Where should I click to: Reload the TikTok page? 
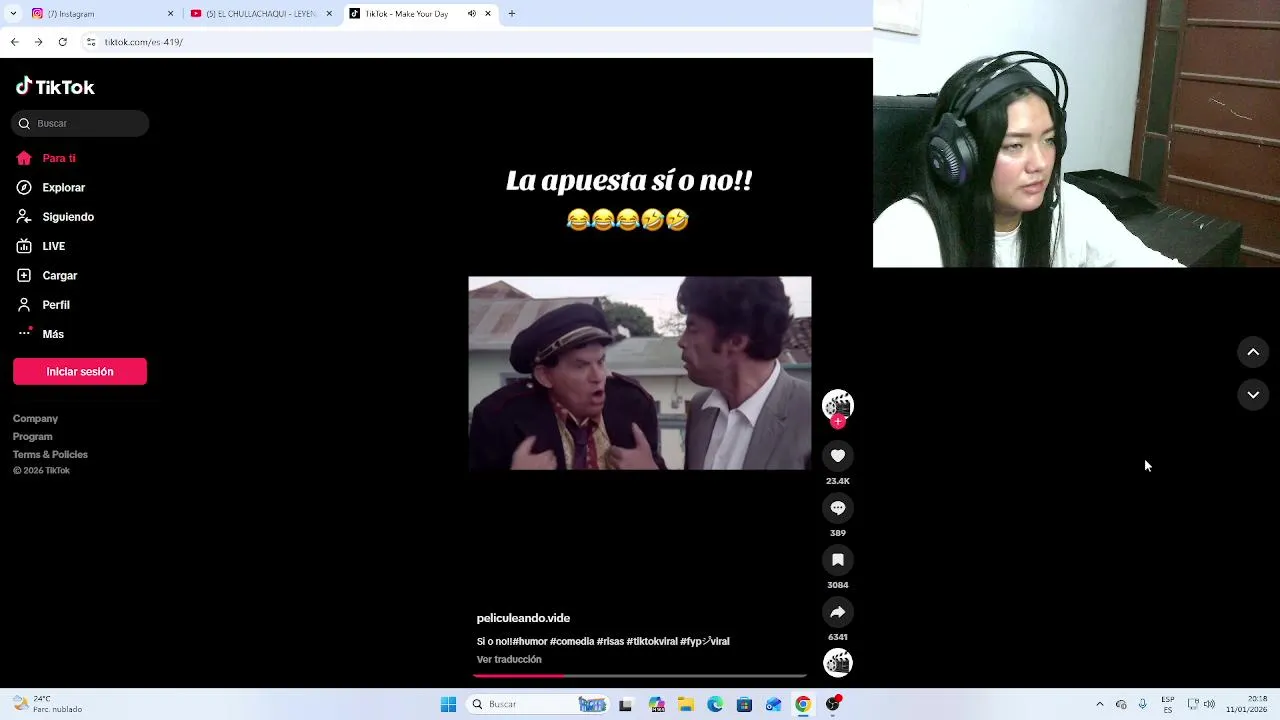(62, 42)
